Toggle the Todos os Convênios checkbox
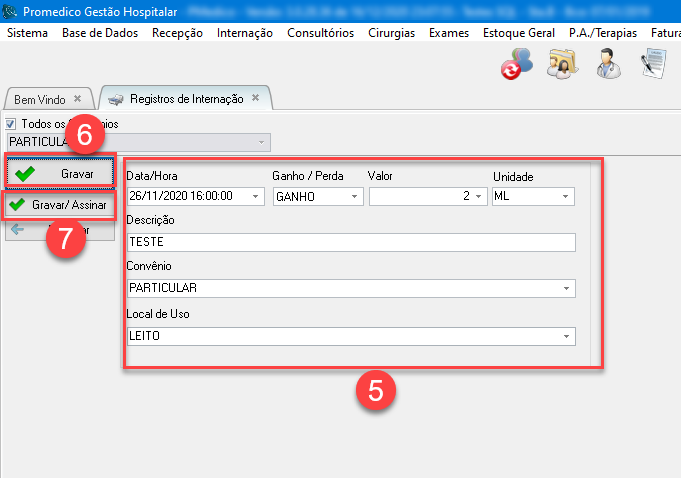 pos(12,124)
